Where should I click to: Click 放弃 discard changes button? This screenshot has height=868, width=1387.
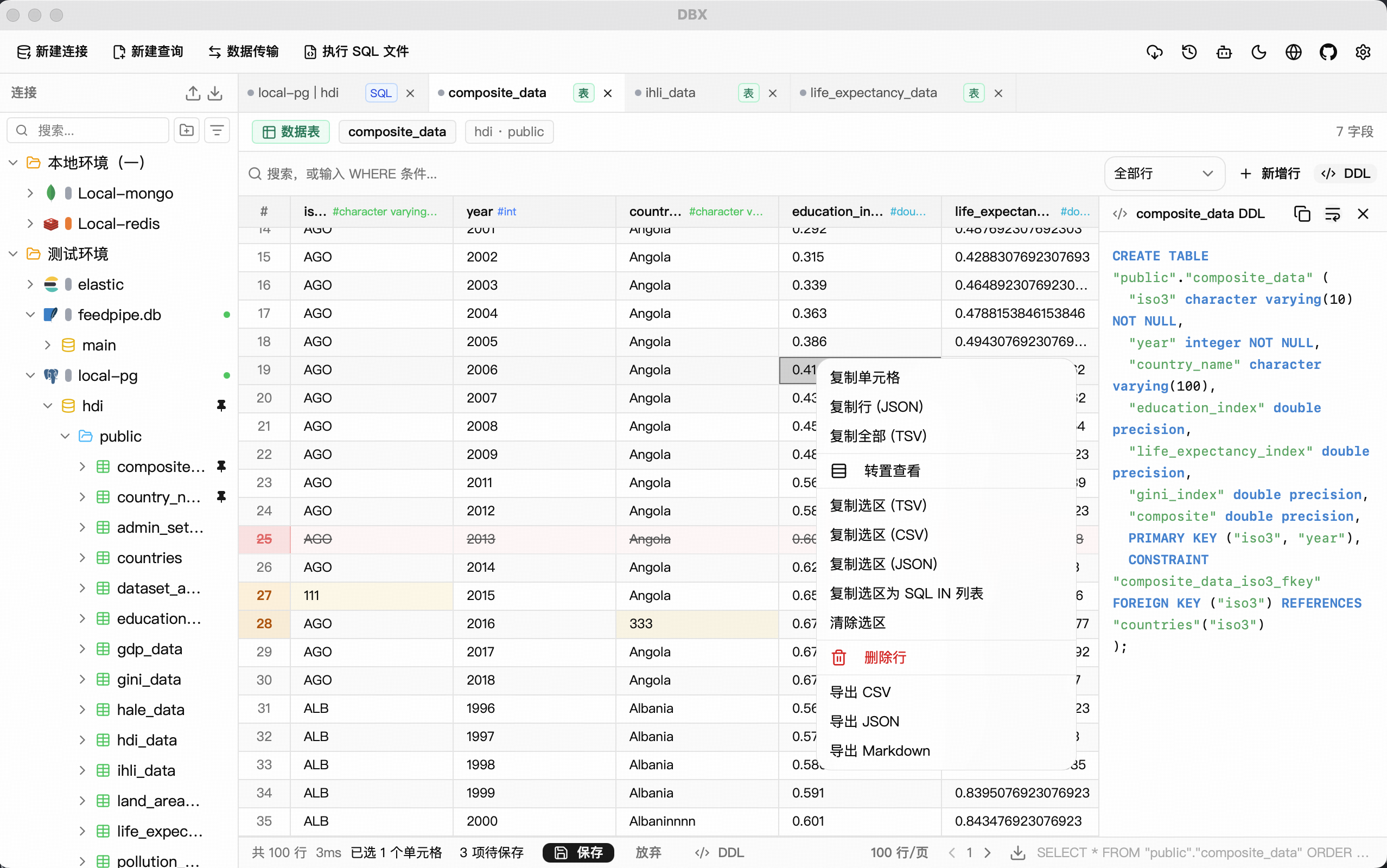tap(648, 852)
